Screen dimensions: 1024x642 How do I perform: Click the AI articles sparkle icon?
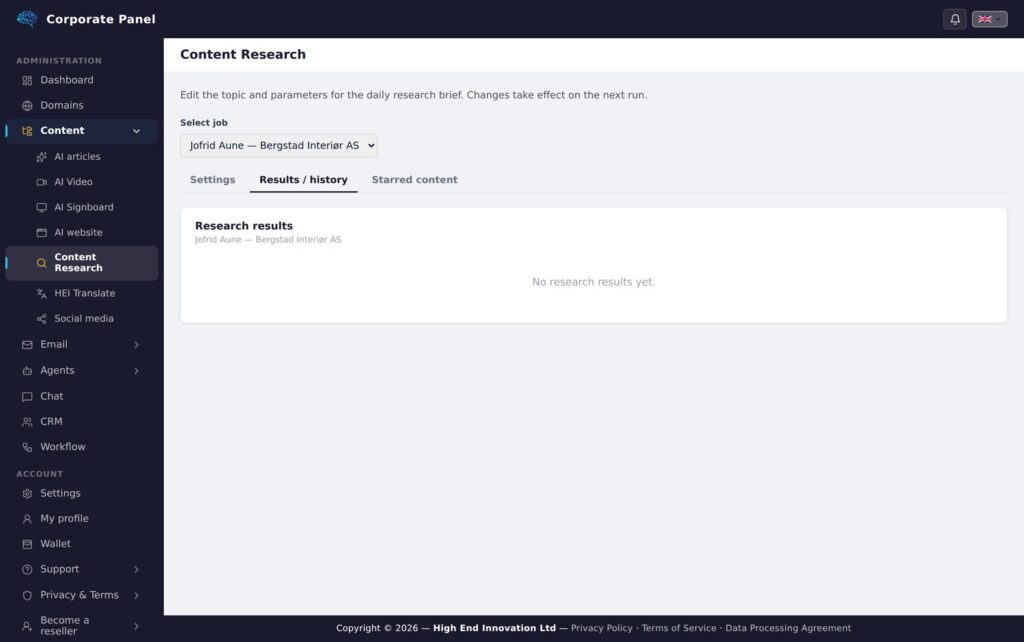point(42,157)
